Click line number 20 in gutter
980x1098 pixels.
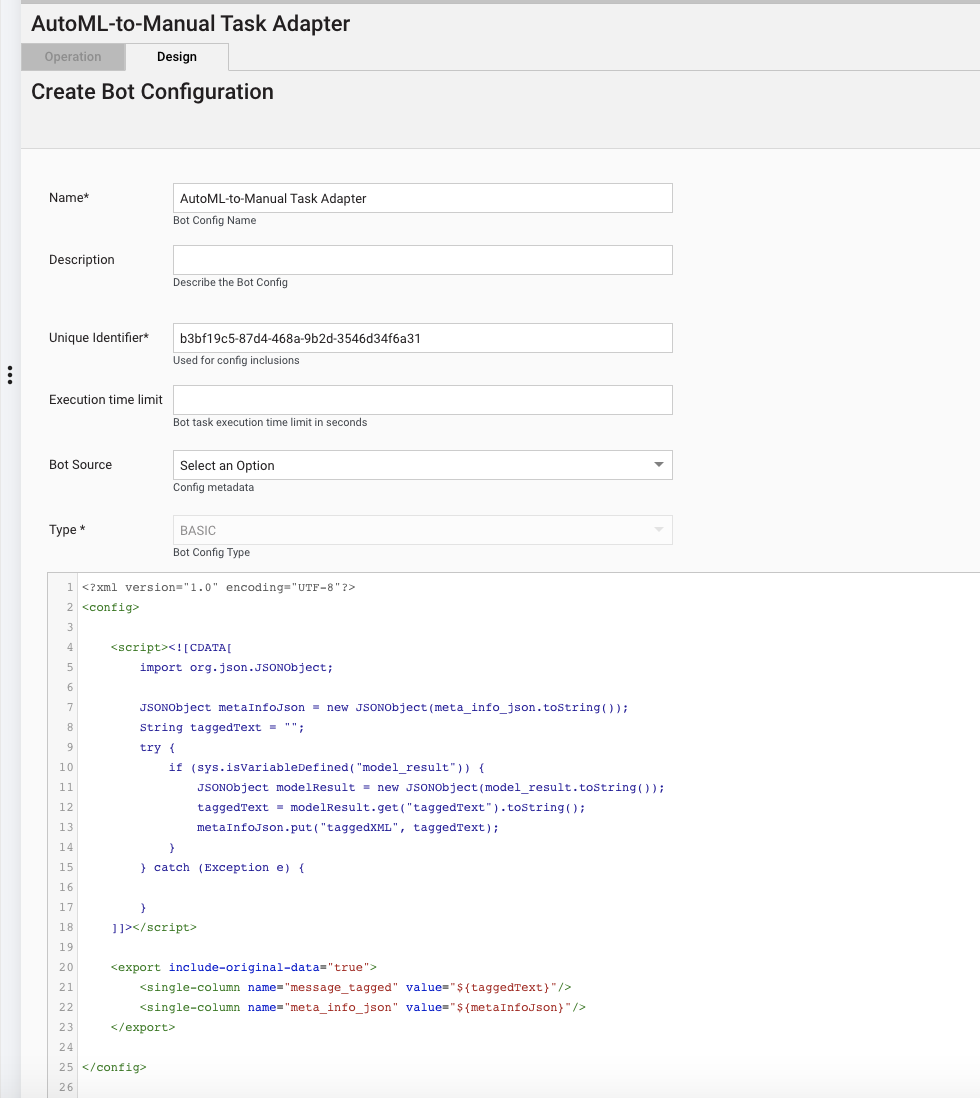coord(67,967)
